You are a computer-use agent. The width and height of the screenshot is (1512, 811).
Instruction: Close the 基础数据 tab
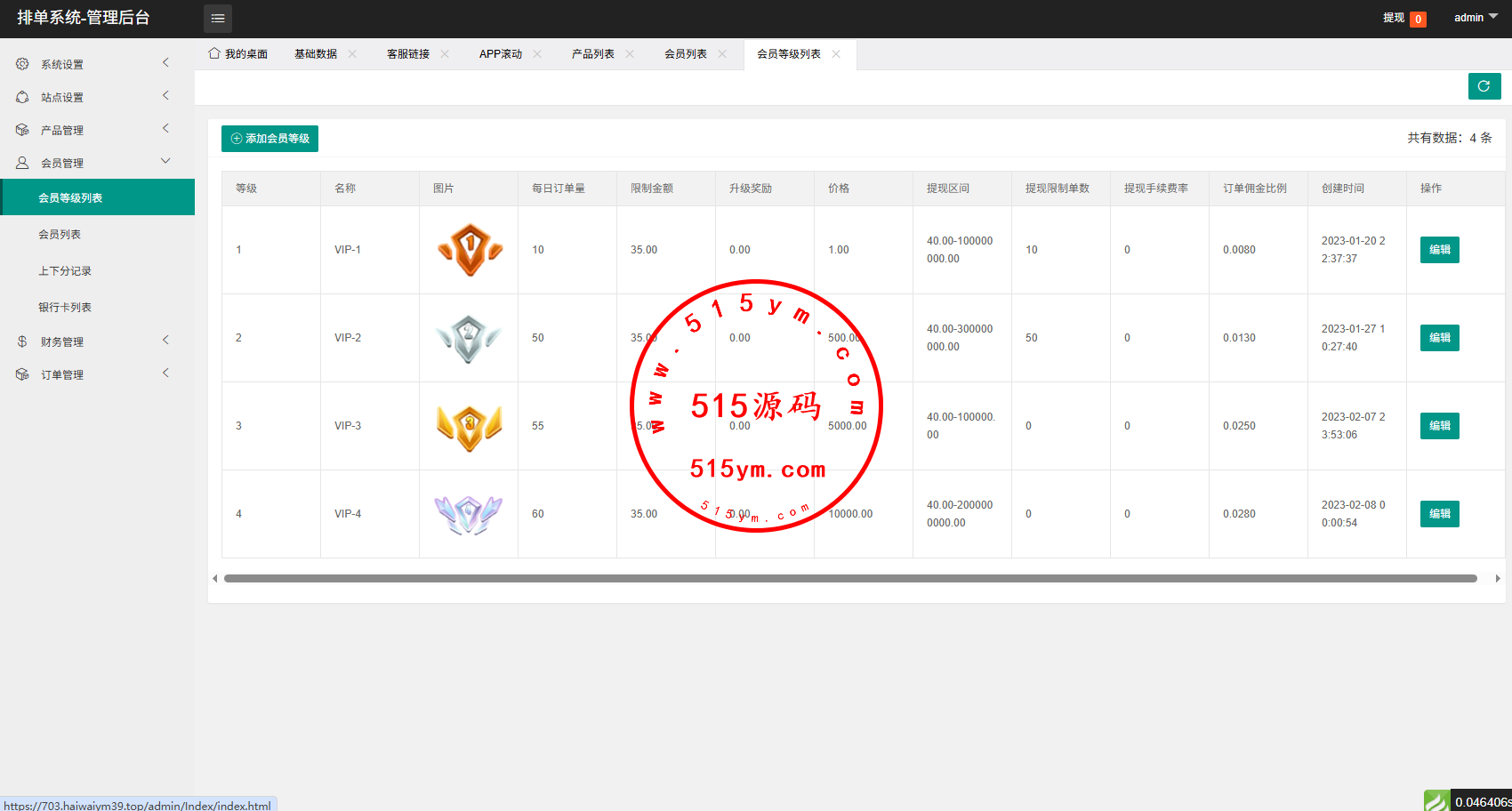coord(352,54)
